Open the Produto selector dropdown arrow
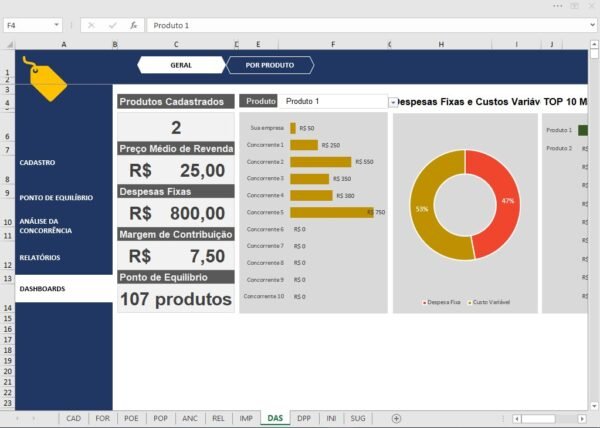 pos(393,103)
